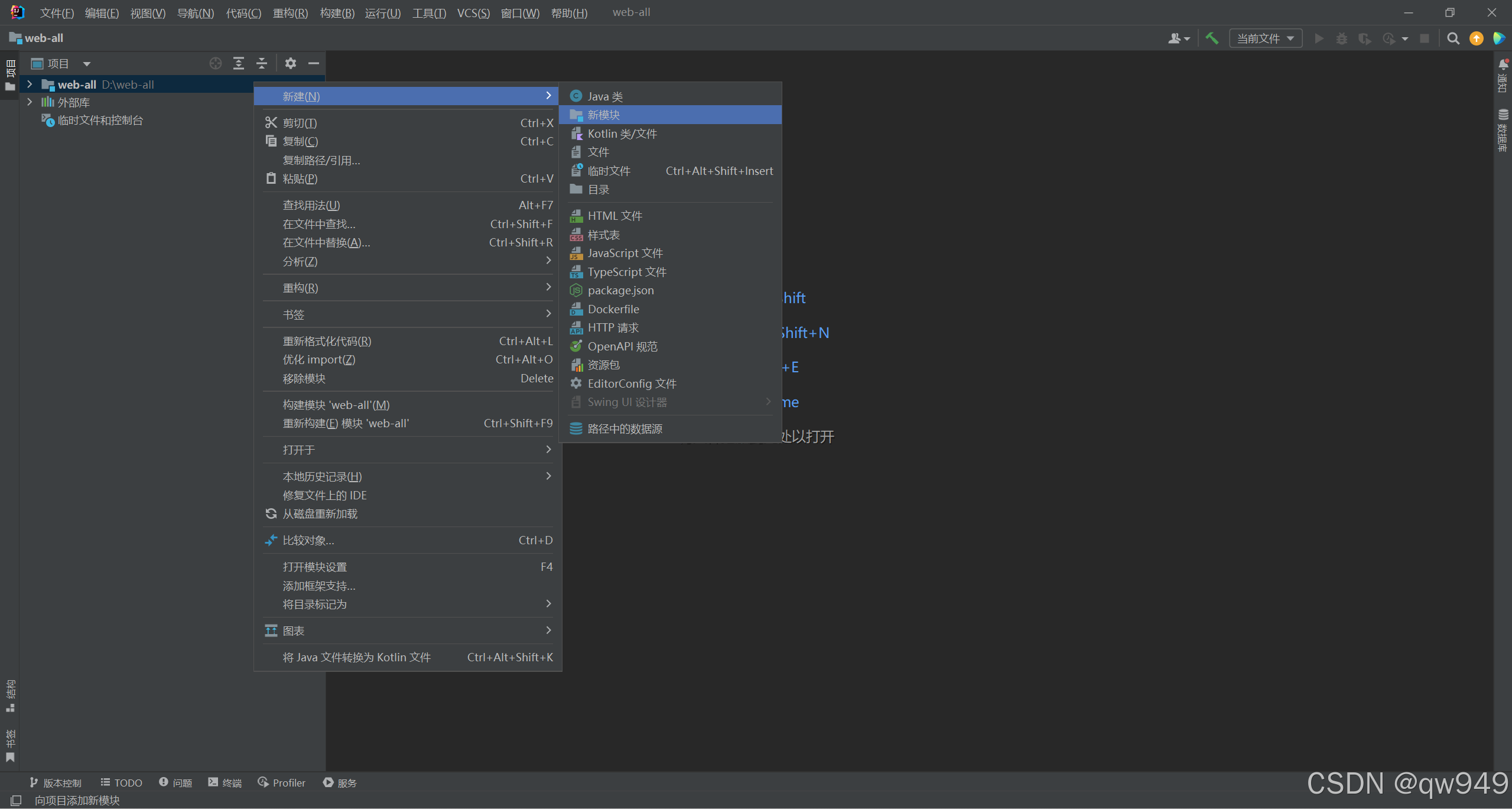Open the search everywhere magnifier icon

click(1453, 38)
